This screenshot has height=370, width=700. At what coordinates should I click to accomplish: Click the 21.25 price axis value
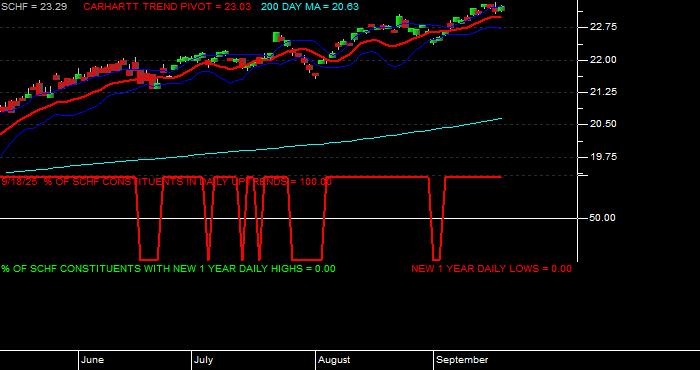coord(604,92)
